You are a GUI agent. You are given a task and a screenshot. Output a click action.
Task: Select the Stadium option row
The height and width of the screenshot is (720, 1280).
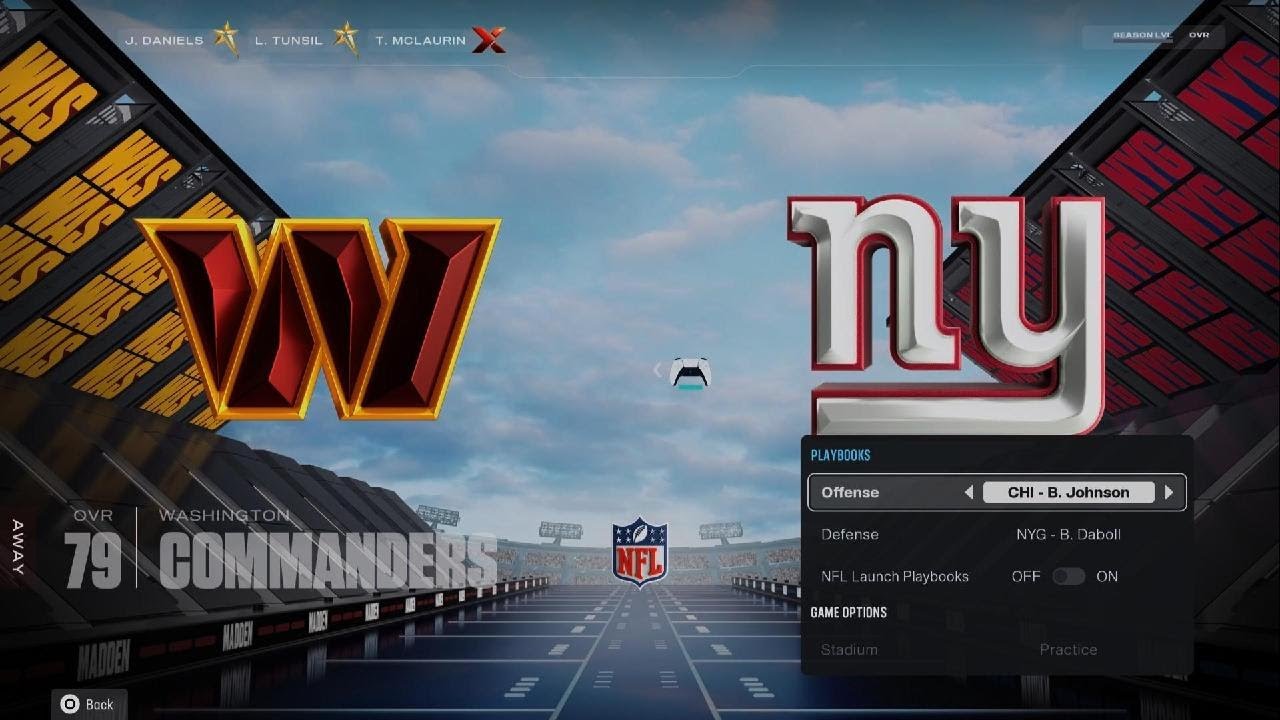click(x=997, y=649)
